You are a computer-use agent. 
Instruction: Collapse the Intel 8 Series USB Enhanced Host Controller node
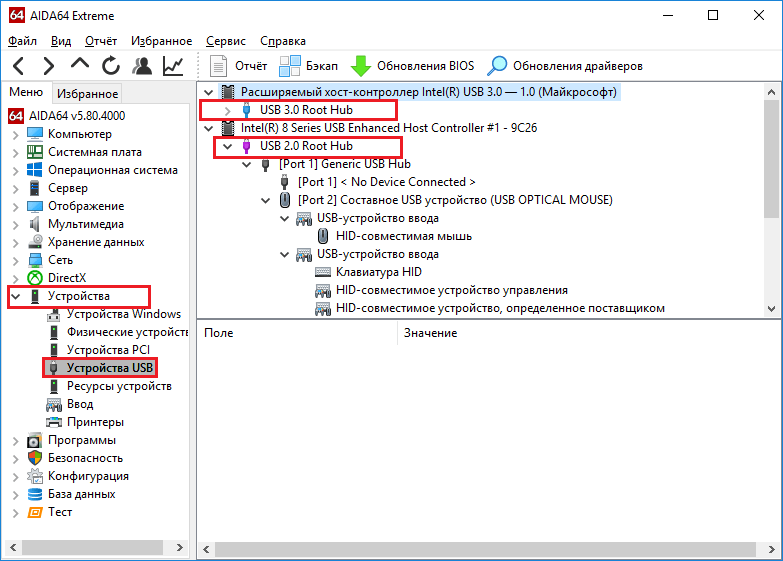pyautogui.click(x=209, y=128)
